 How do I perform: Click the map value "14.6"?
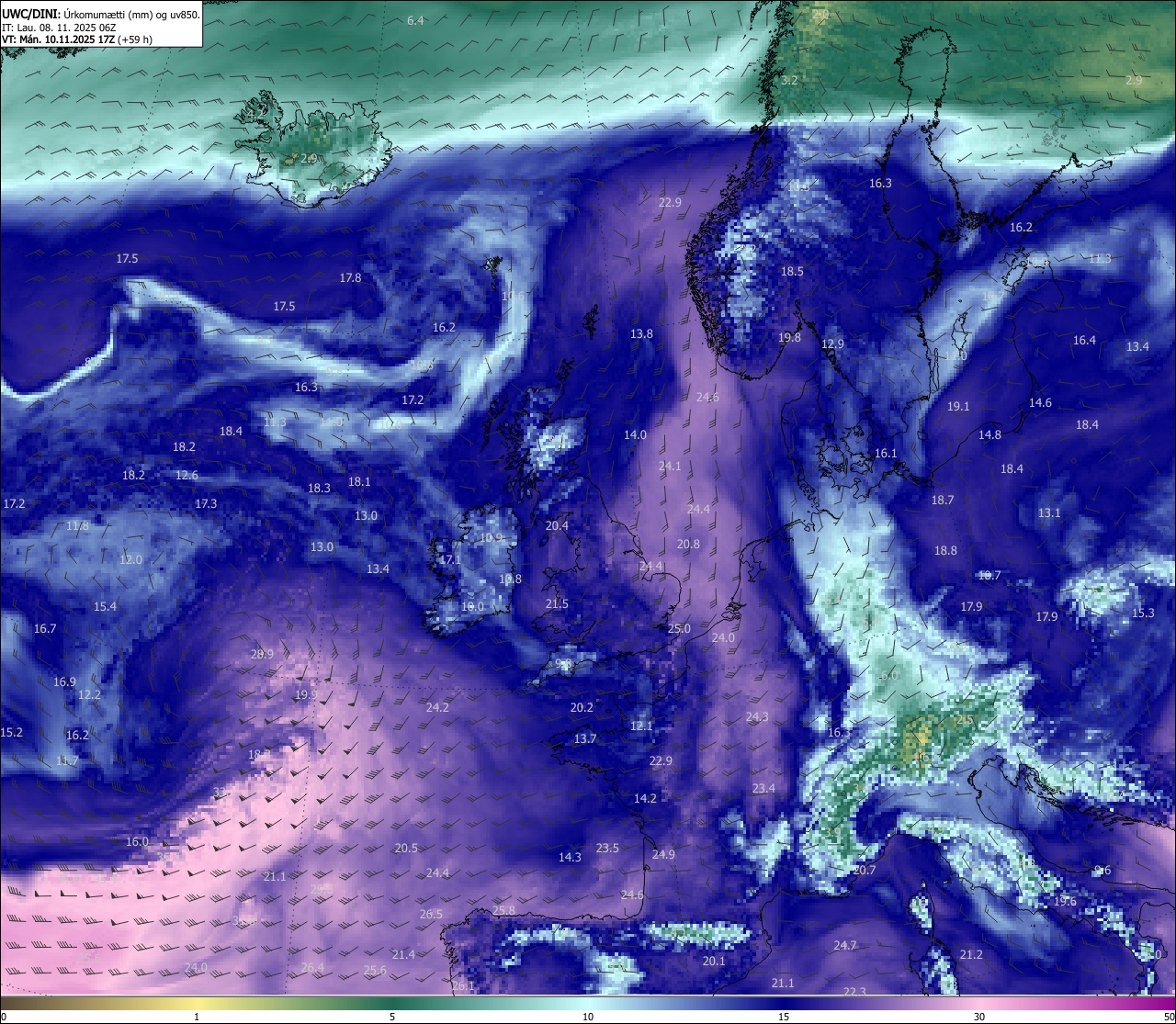click(1040, 402)
